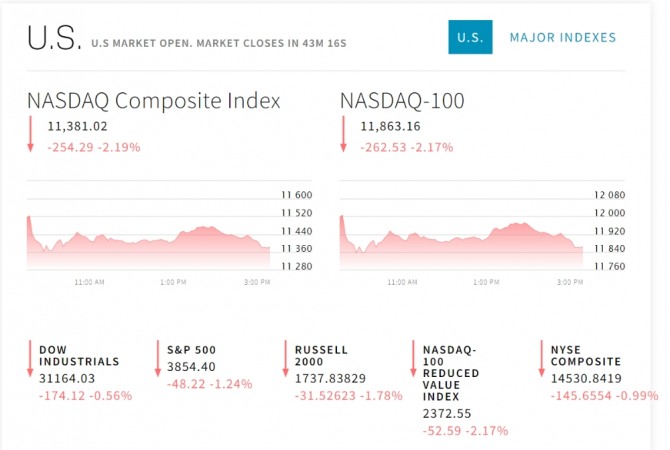Open the NYSE Composite index link
Viewport: 670px width, 450px height.
tap(586, 356)
